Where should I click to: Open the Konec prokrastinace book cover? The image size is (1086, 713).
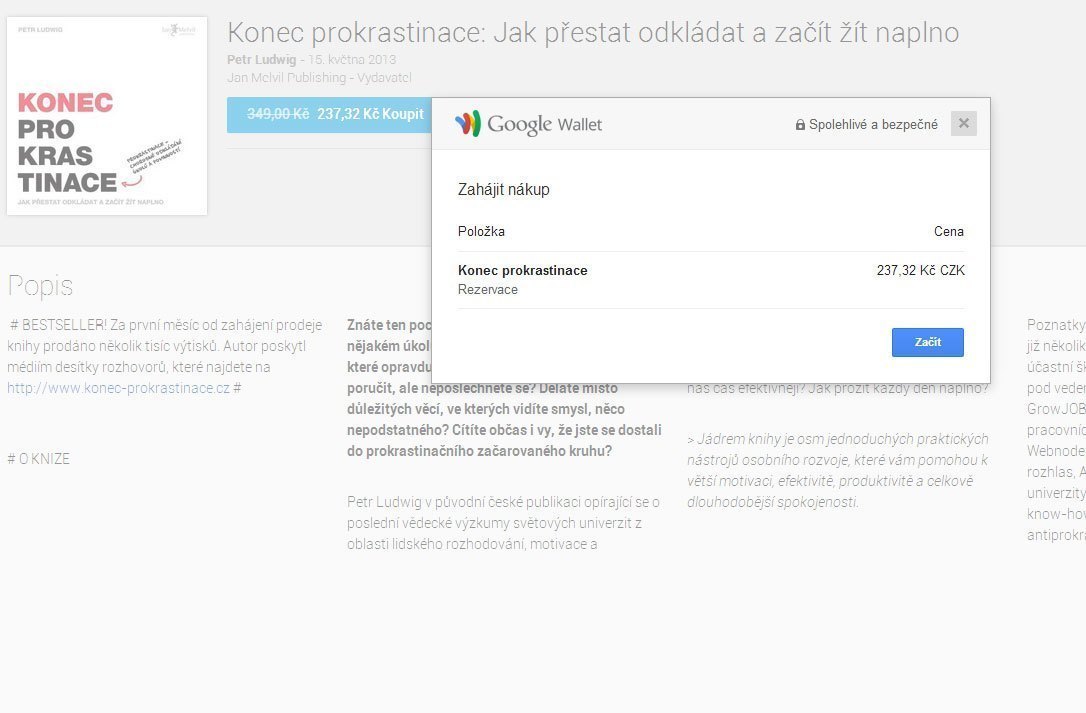107,116
